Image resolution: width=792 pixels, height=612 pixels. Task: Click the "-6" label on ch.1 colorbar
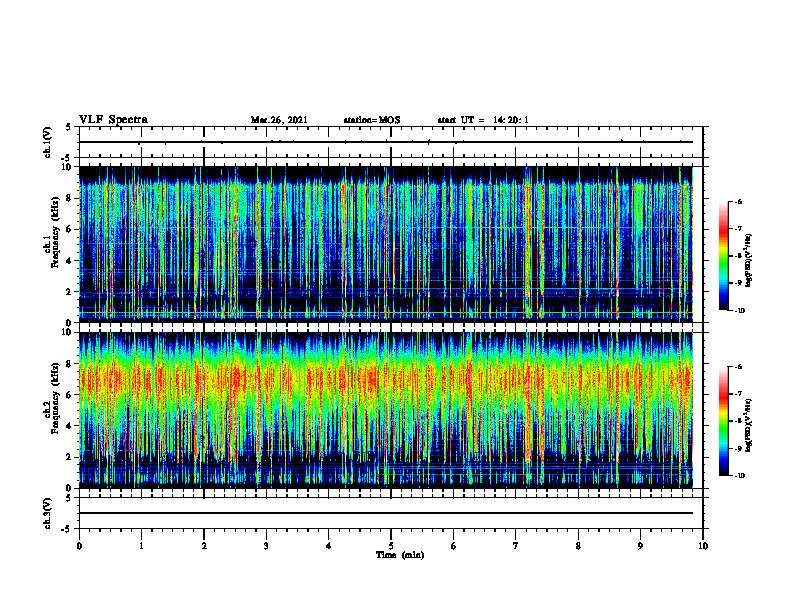point(738,201)
